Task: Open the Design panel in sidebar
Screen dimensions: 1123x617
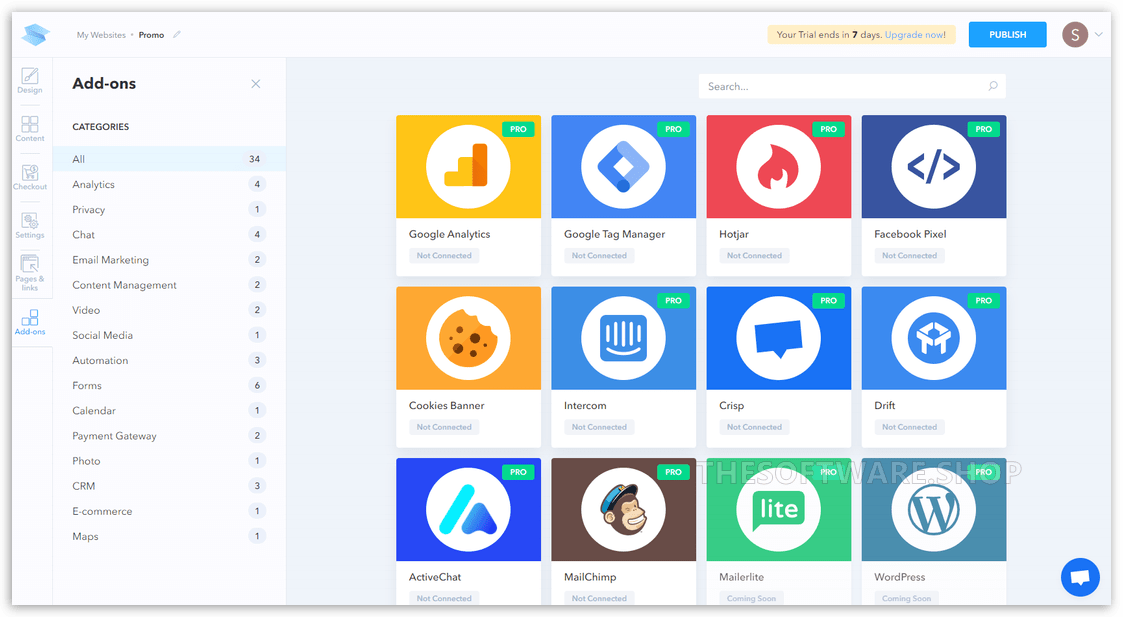Action: click(x=30, y=80)
